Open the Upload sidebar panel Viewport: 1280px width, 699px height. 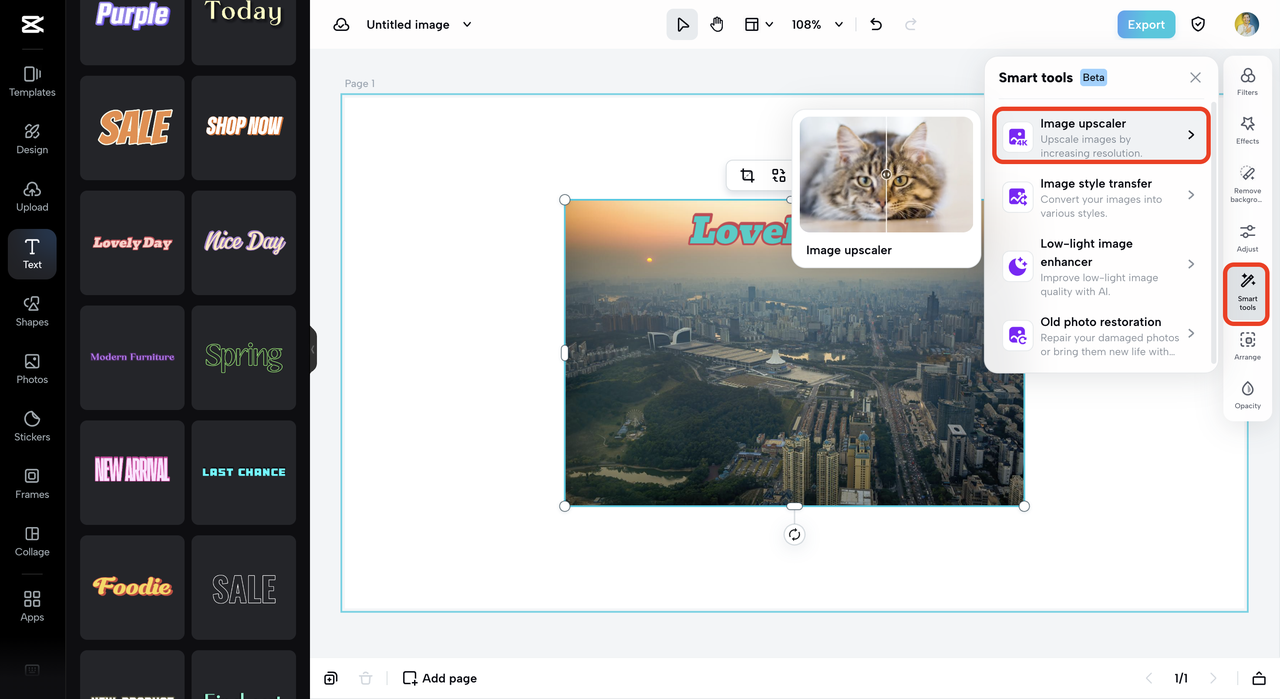(x=32, y=196)
